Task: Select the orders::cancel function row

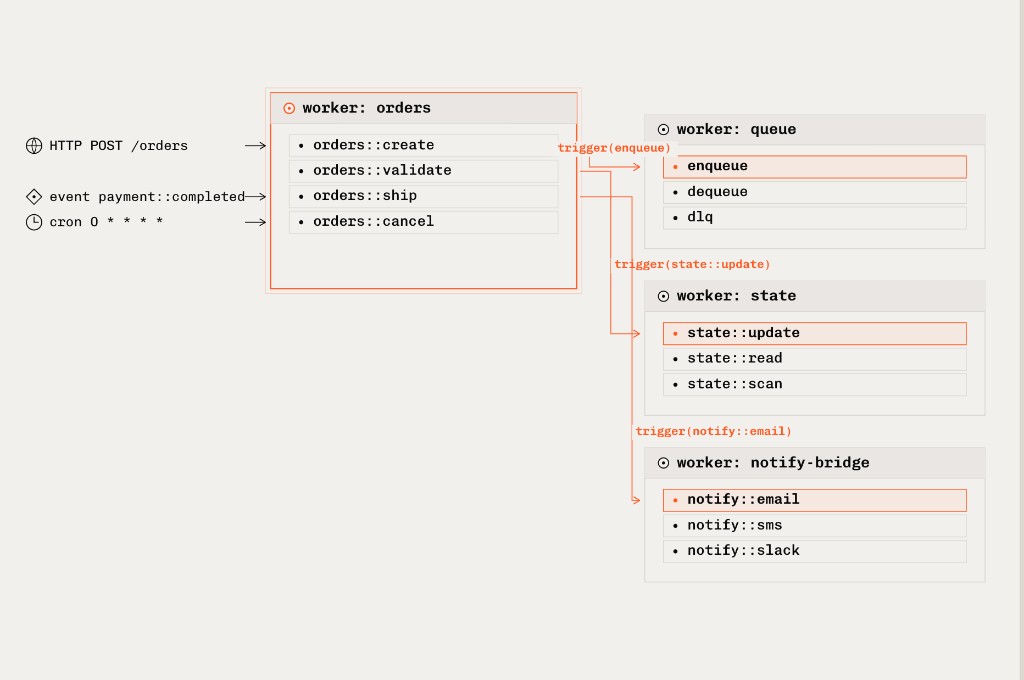Action: coord(424,221)
